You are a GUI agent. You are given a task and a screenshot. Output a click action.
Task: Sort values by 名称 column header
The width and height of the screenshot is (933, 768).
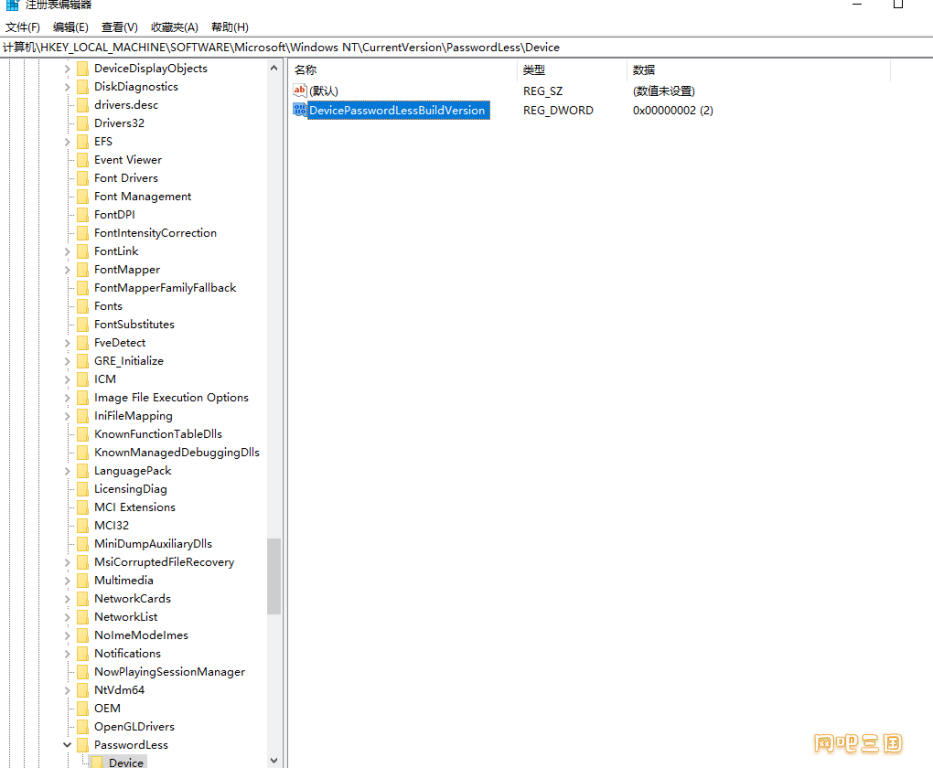(x=306, y=70)
